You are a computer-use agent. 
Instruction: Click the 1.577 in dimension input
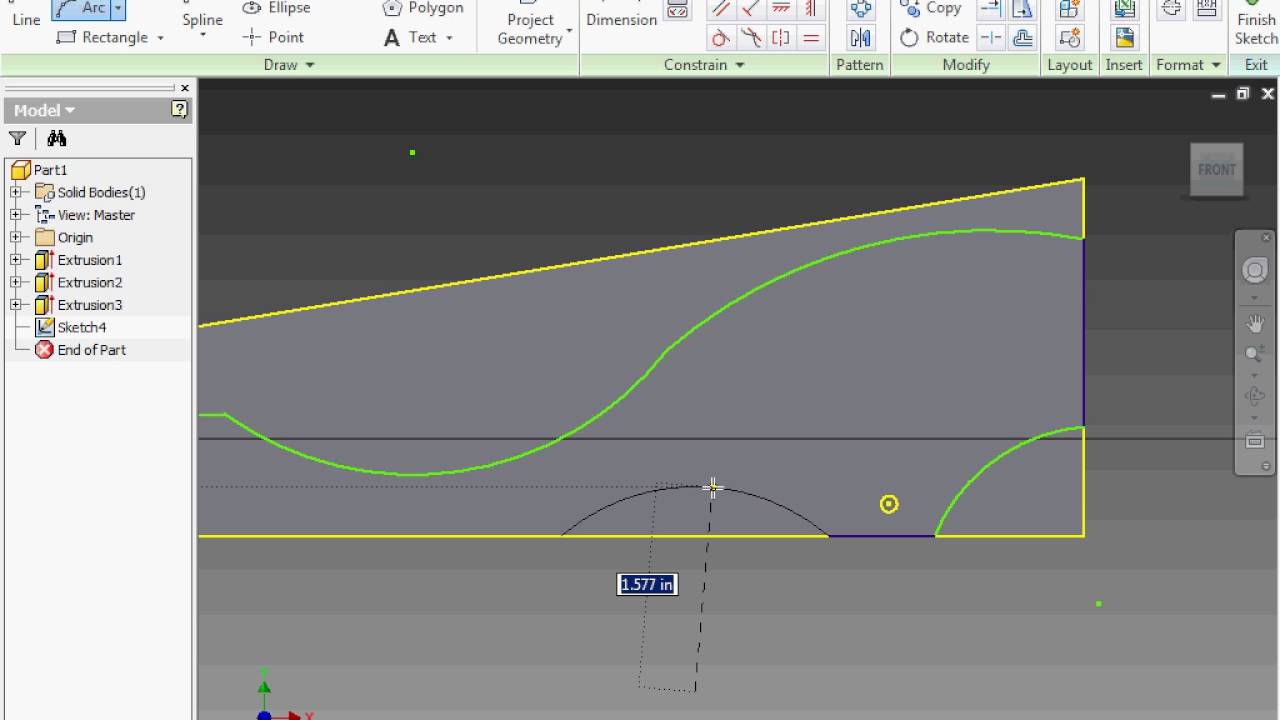coord(647,584)
